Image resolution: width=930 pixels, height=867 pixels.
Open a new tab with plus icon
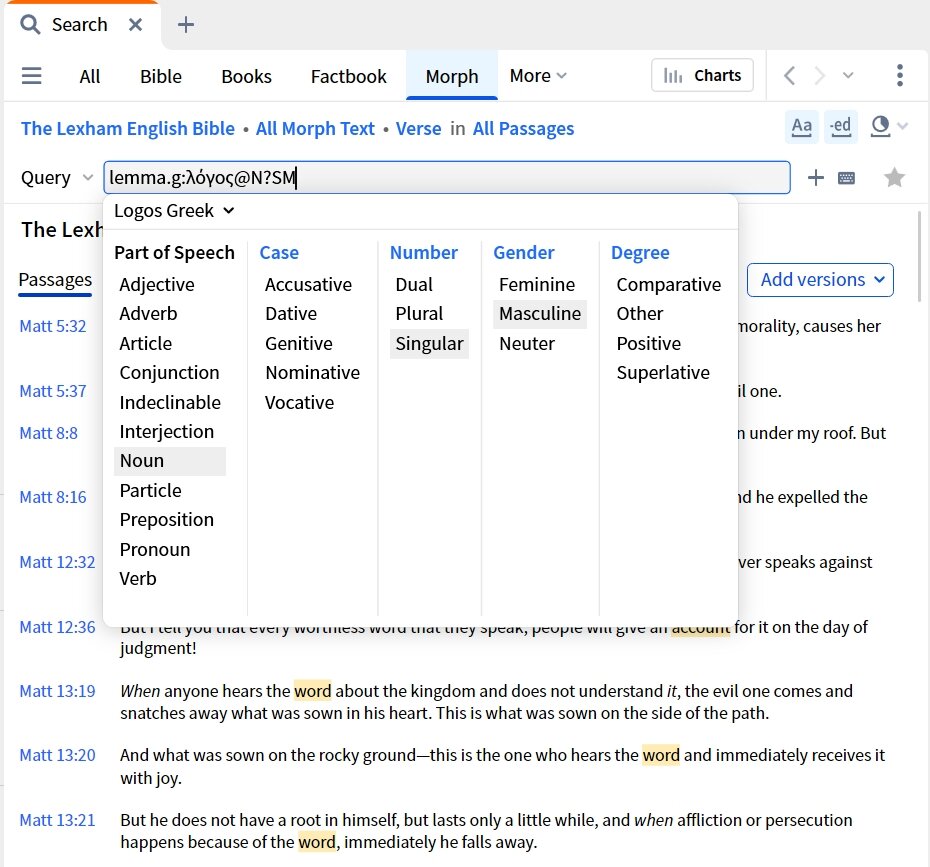pyautogui.click(x=186, y=24)
